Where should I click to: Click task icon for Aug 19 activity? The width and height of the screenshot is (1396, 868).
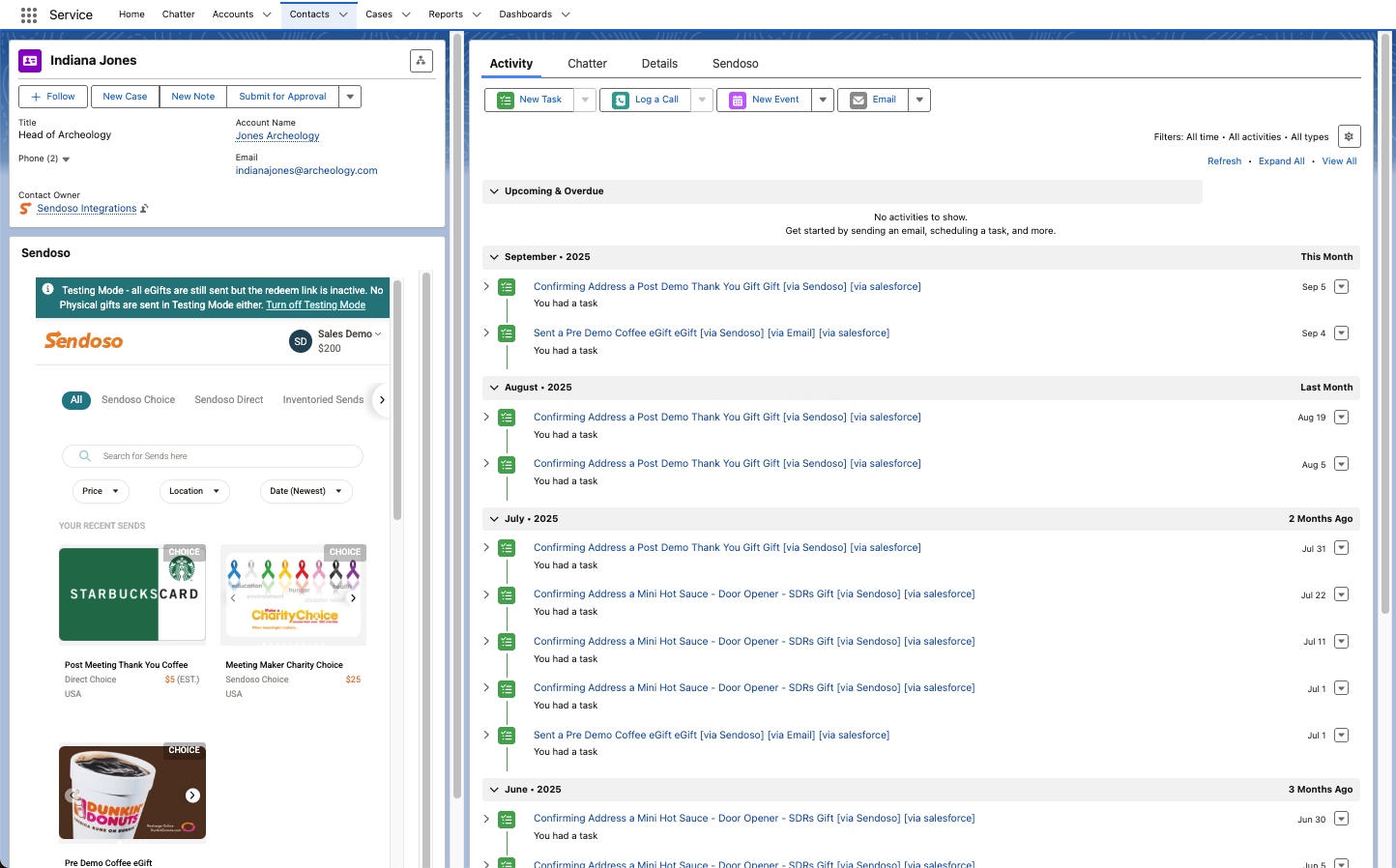507,418
